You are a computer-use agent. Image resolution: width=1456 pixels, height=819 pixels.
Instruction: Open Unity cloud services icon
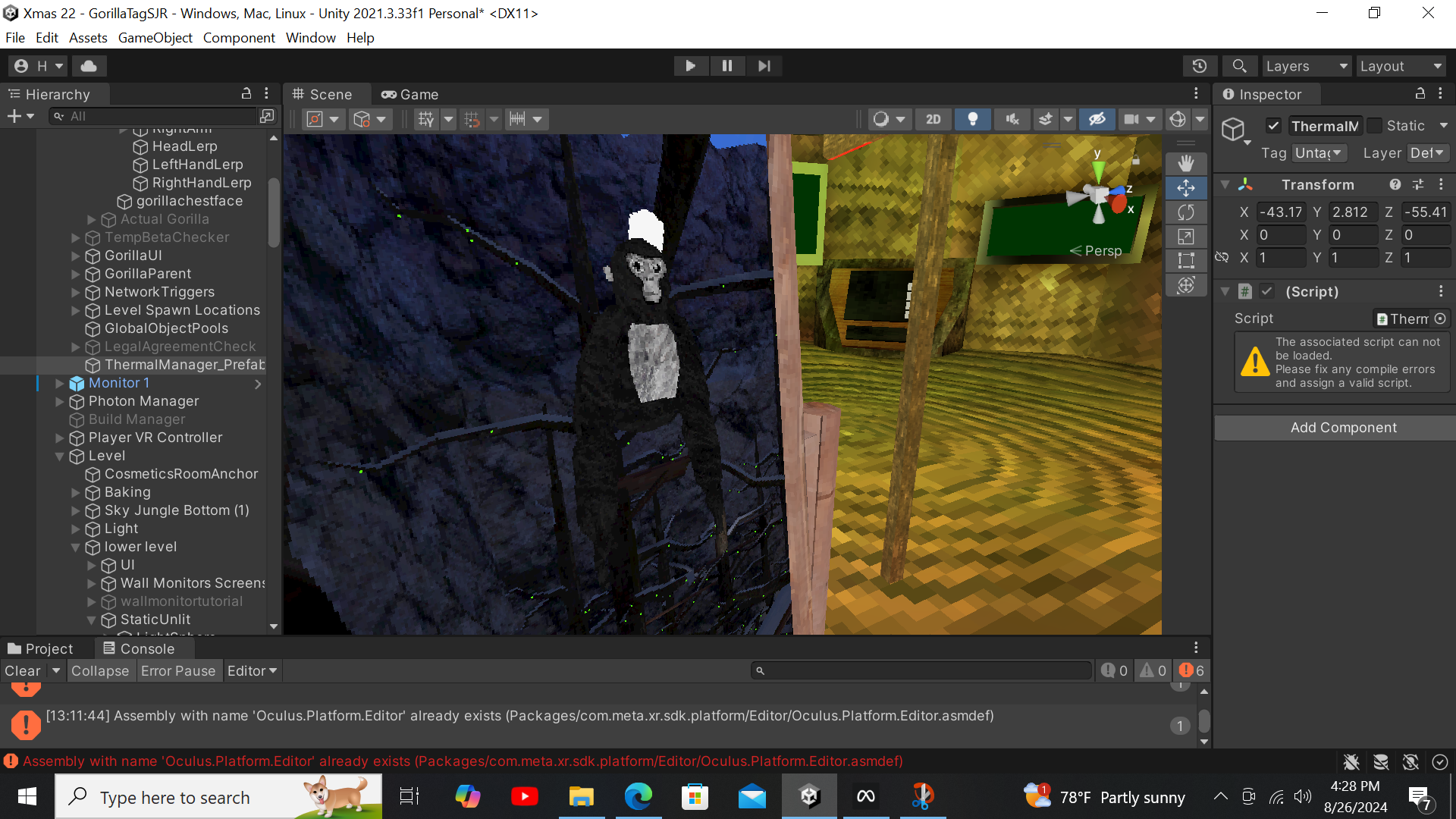point(89,66)
